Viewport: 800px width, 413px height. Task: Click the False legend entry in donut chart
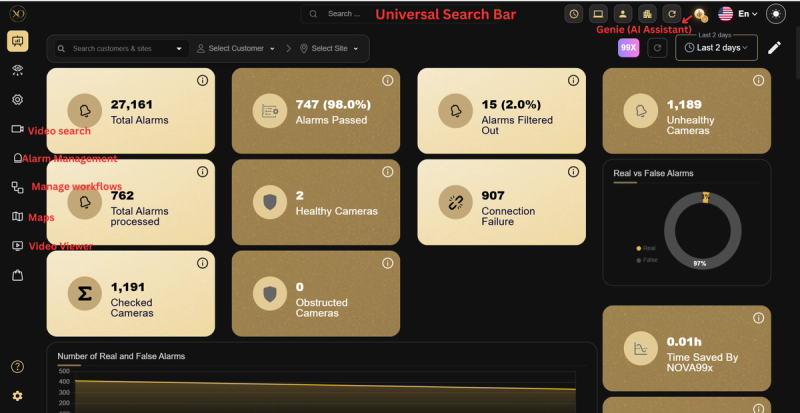[647, 260]
